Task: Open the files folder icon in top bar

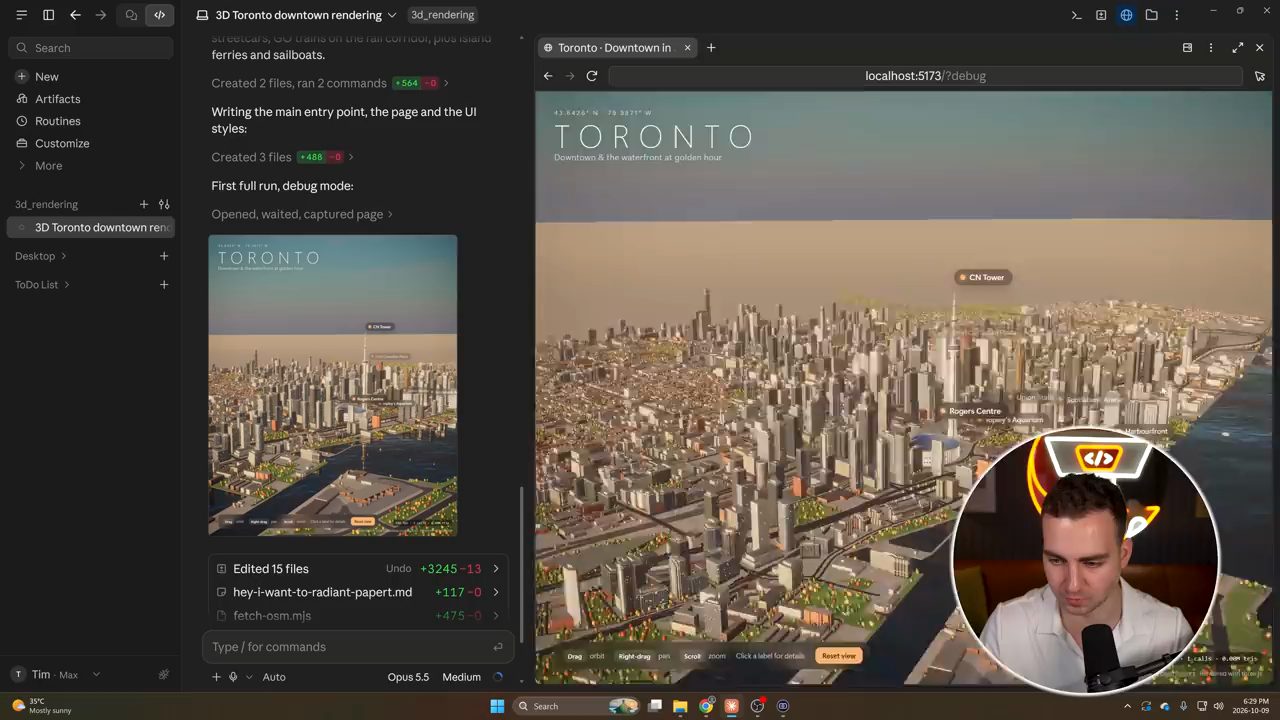Action: (x=1151, y=15)
